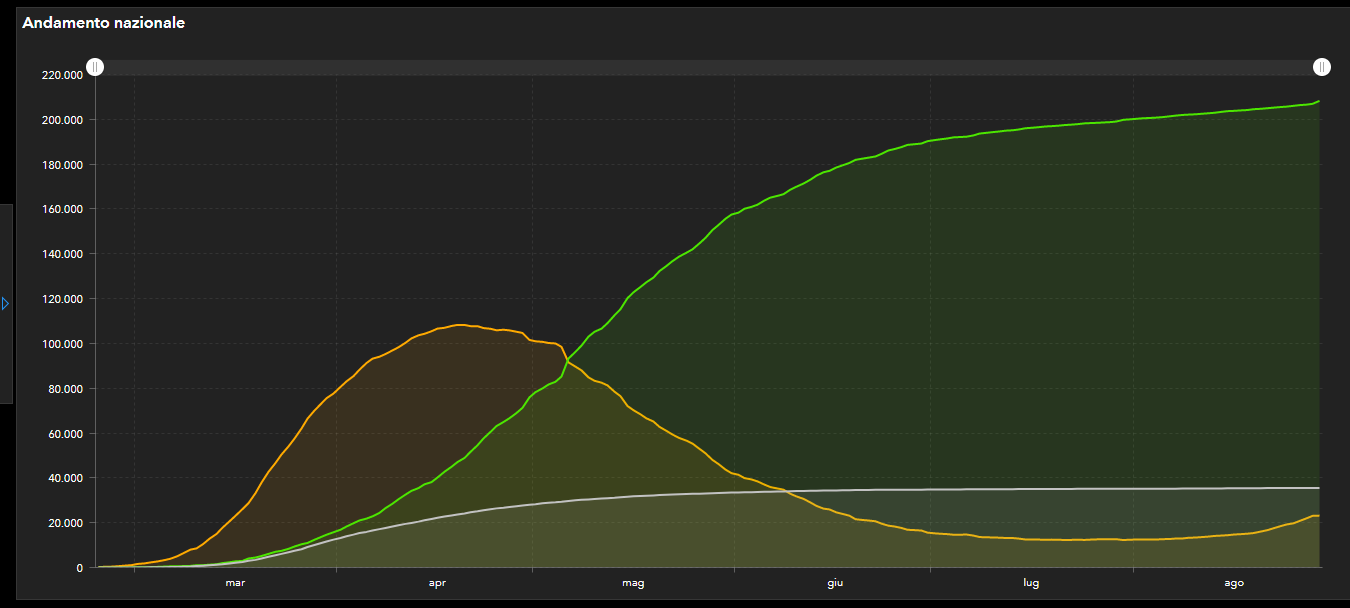Select the "ago" month label on x-axis
The width and height of the screenshot is (1350, 608).
[x=1234, y=582]
